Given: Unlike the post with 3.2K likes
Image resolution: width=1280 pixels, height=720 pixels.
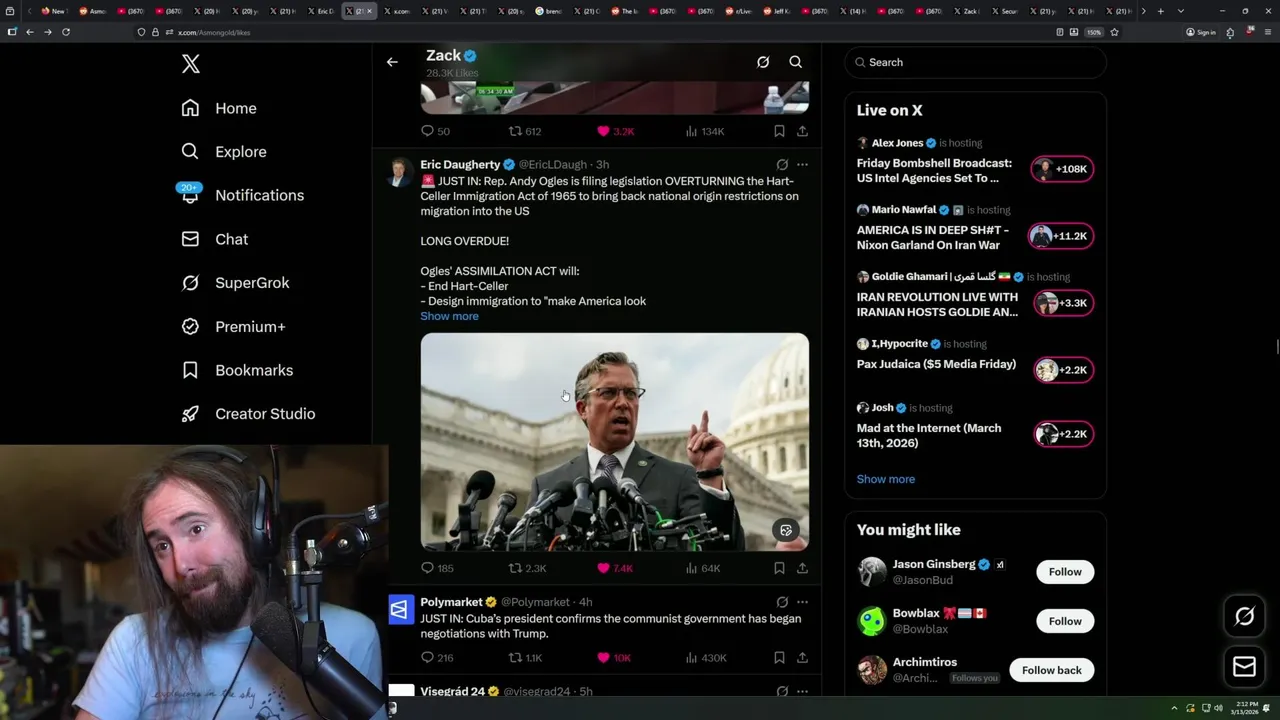Looking at the screenshot, I should (616, 131).
